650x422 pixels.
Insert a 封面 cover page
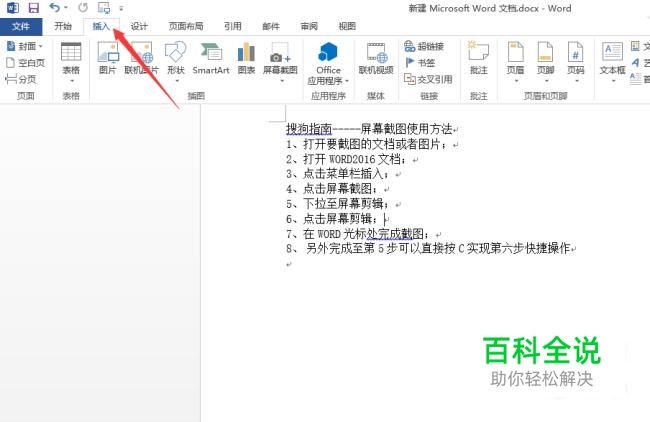(25, 46)
